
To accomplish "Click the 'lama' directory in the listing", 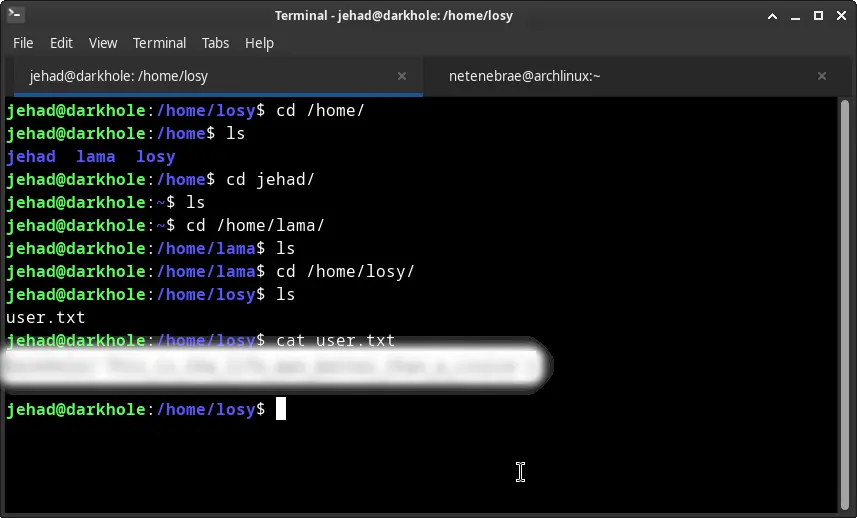I will tap(95, 156).
